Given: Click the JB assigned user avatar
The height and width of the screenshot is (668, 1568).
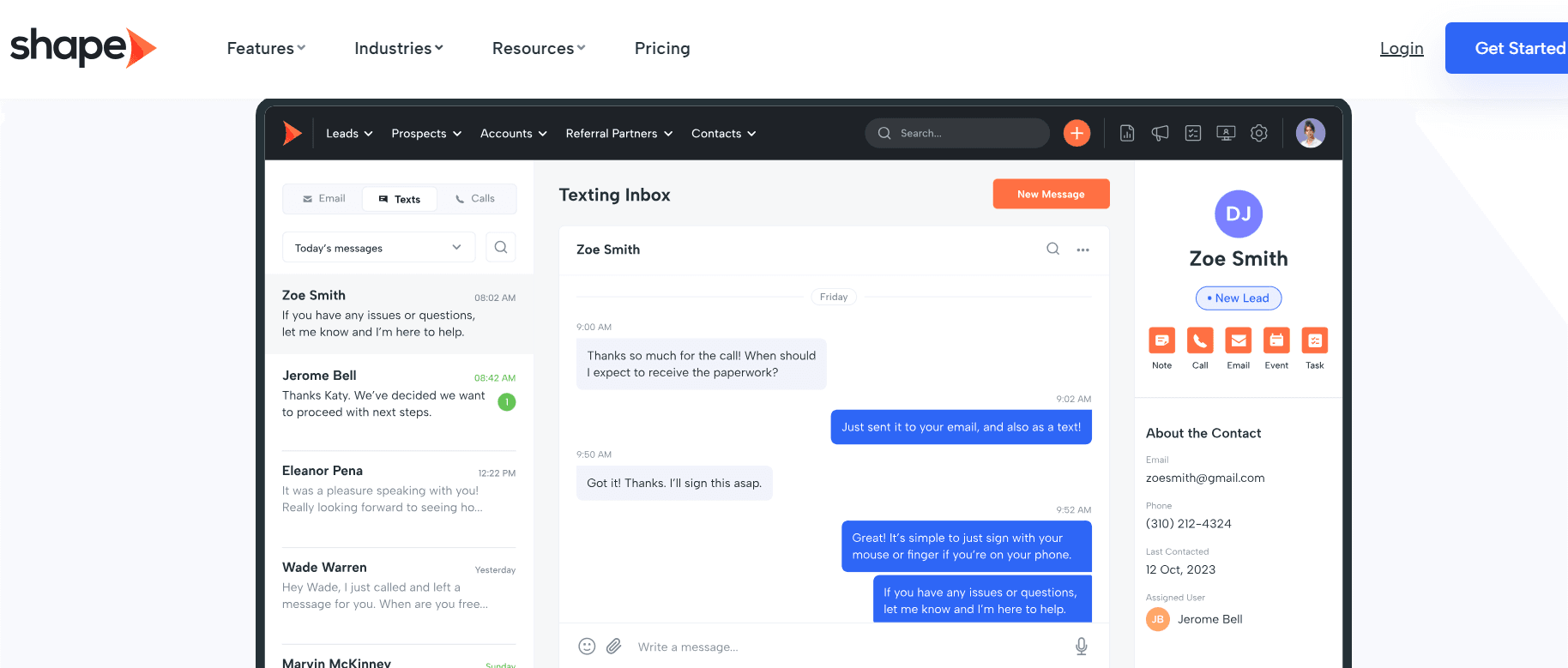Looking at the screenshot, I should (1158, 619).
